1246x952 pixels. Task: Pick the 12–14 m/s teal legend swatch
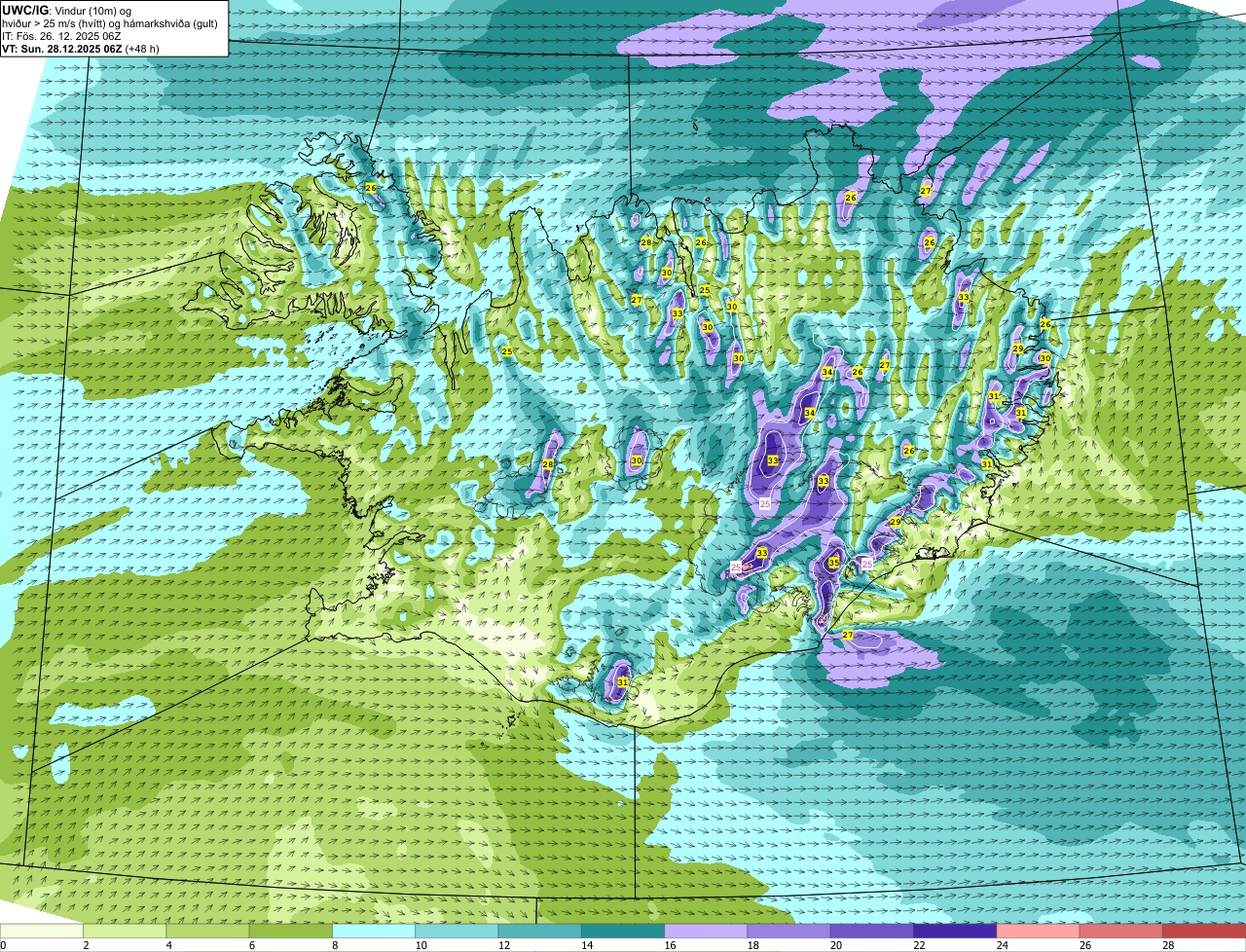click(x=540, y=932)
